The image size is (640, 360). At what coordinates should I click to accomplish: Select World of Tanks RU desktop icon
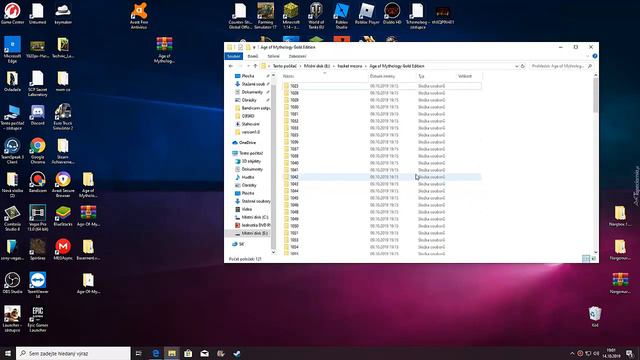pos(316,16)
